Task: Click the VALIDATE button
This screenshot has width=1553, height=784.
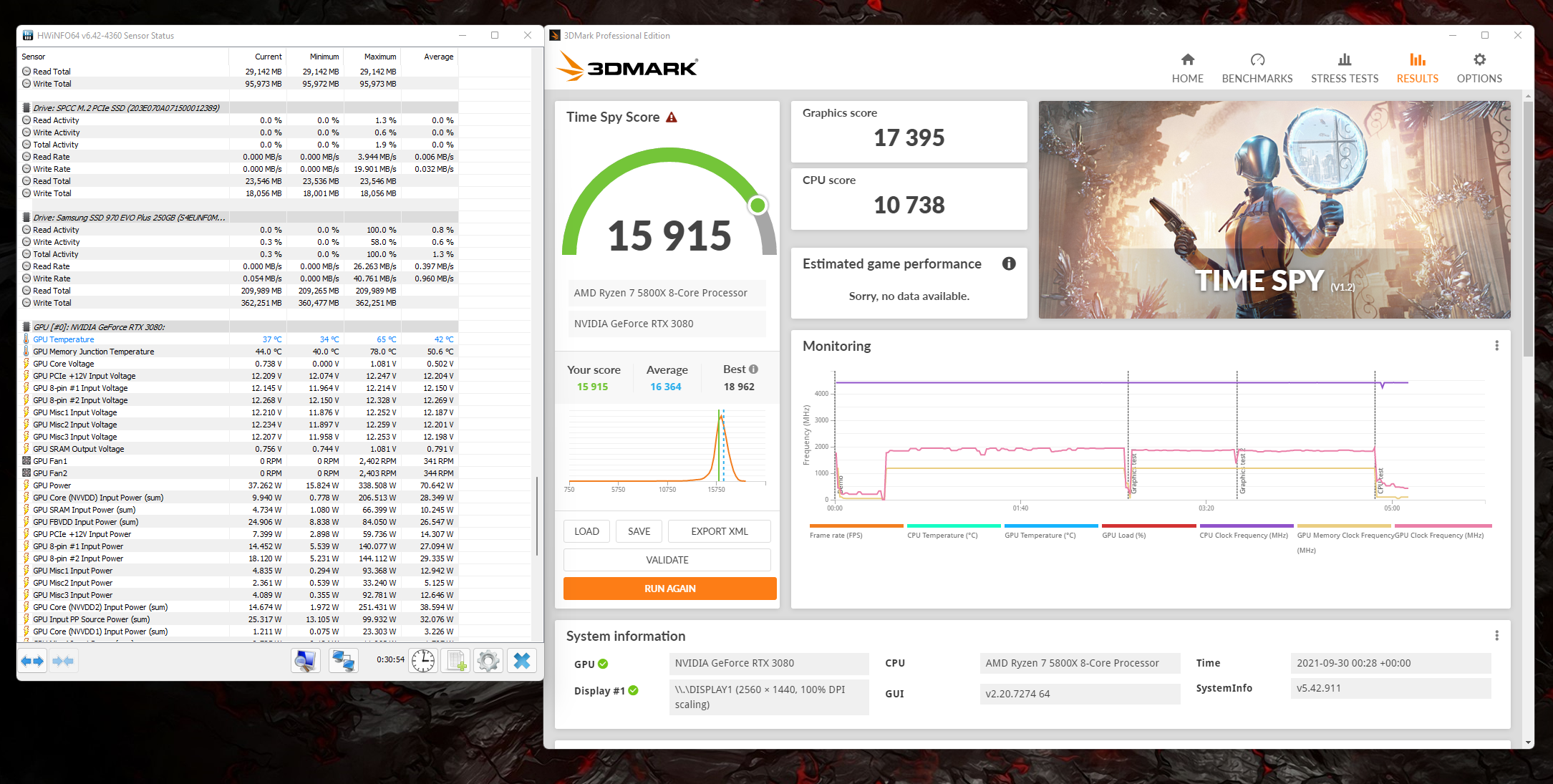Action: point(667,560)
